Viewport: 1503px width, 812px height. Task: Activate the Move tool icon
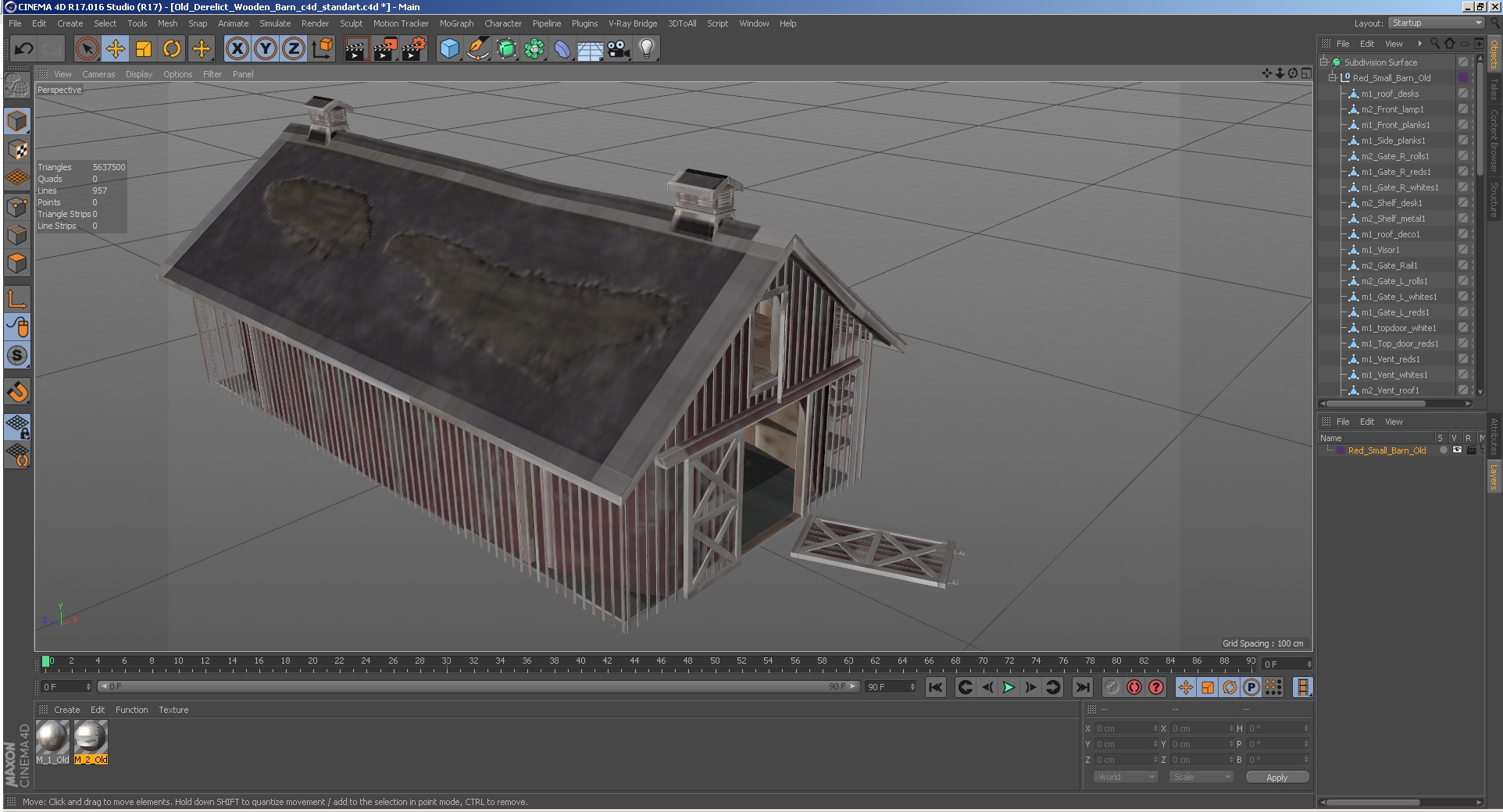point(116,49)
